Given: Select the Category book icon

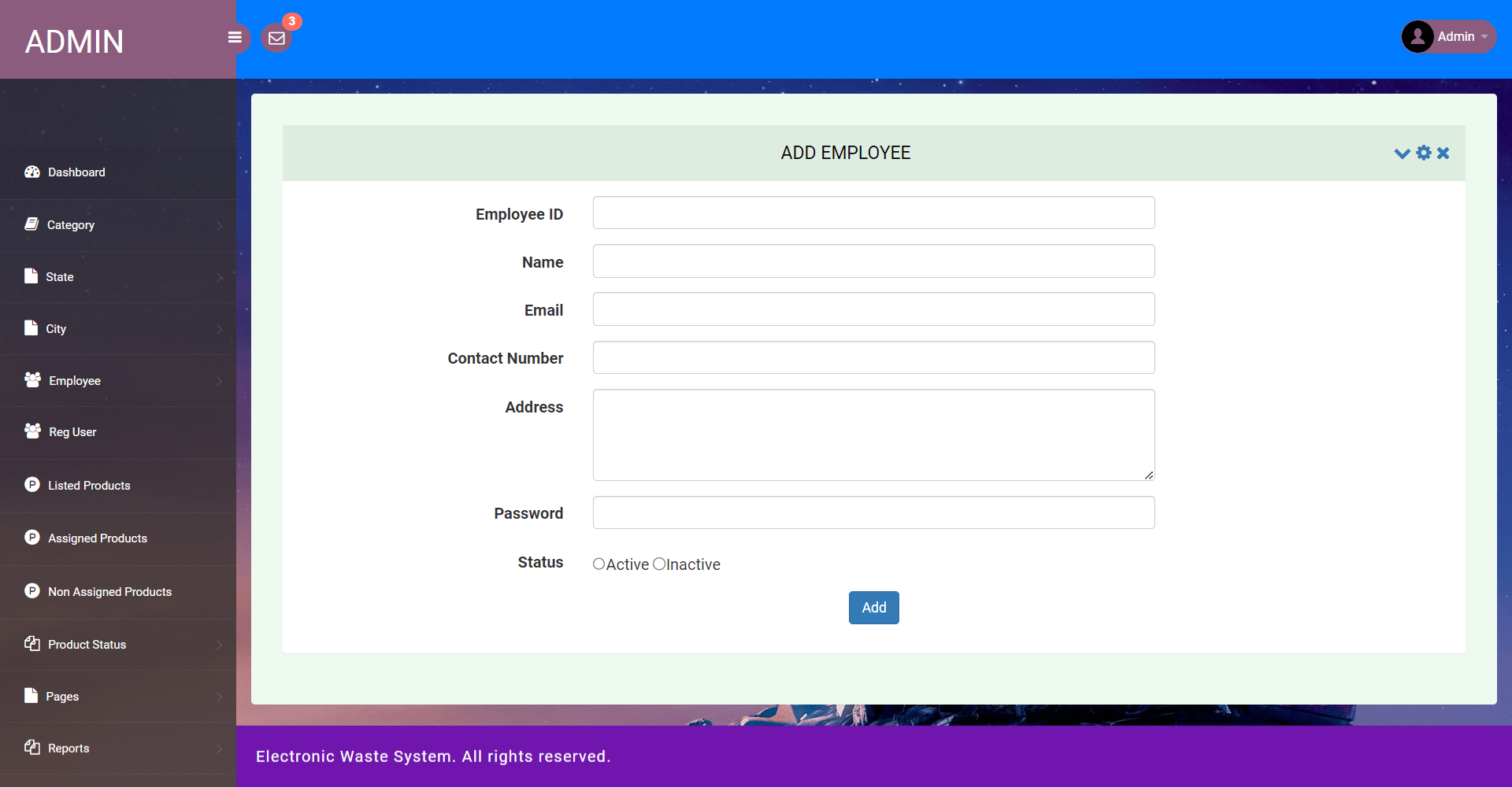Looking at the screenshot, I should coord(31,224).
